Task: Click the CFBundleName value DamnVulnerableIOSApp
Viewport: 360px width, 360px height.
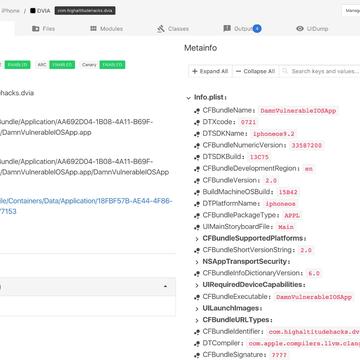Action: click(x=298, y=111)
